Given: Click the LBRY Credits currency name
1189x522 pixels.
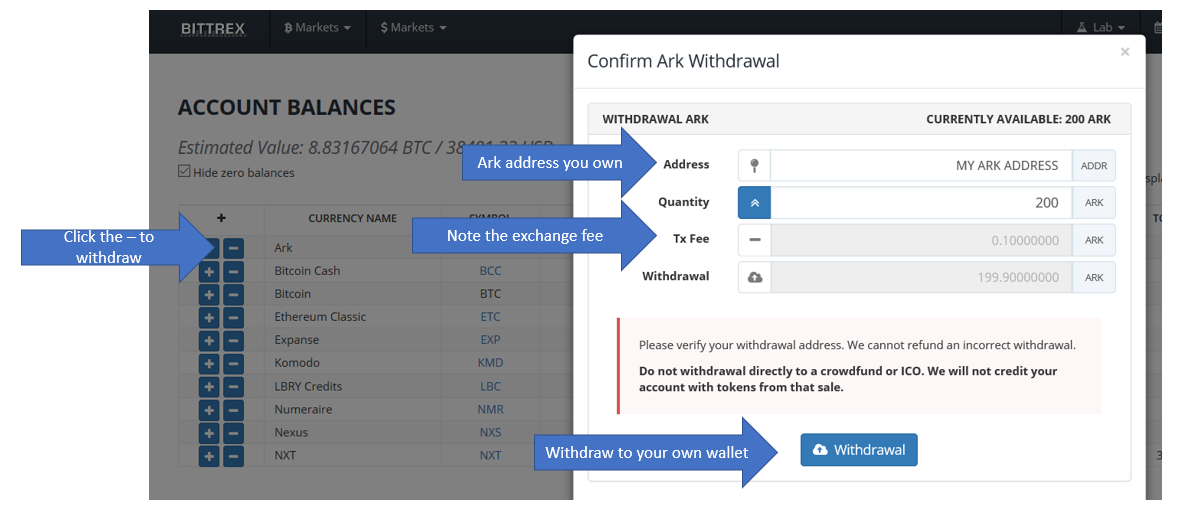Looking at the screenshot, I should coord(308,386).
